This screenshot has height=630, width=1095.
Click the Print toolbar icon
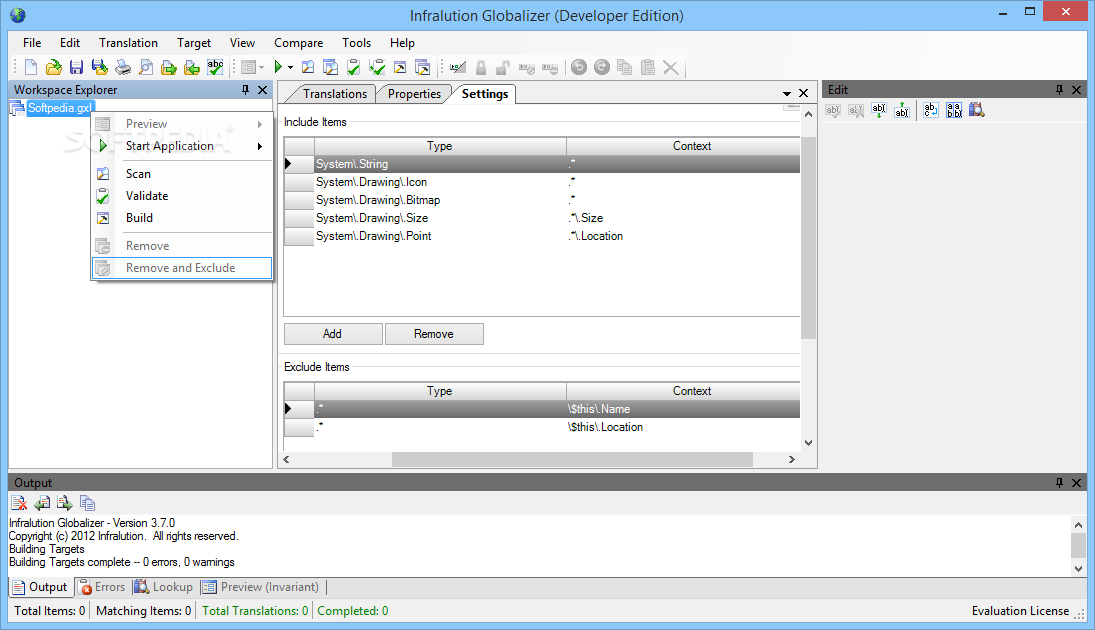pyautogui.click(x=123, y=67)
